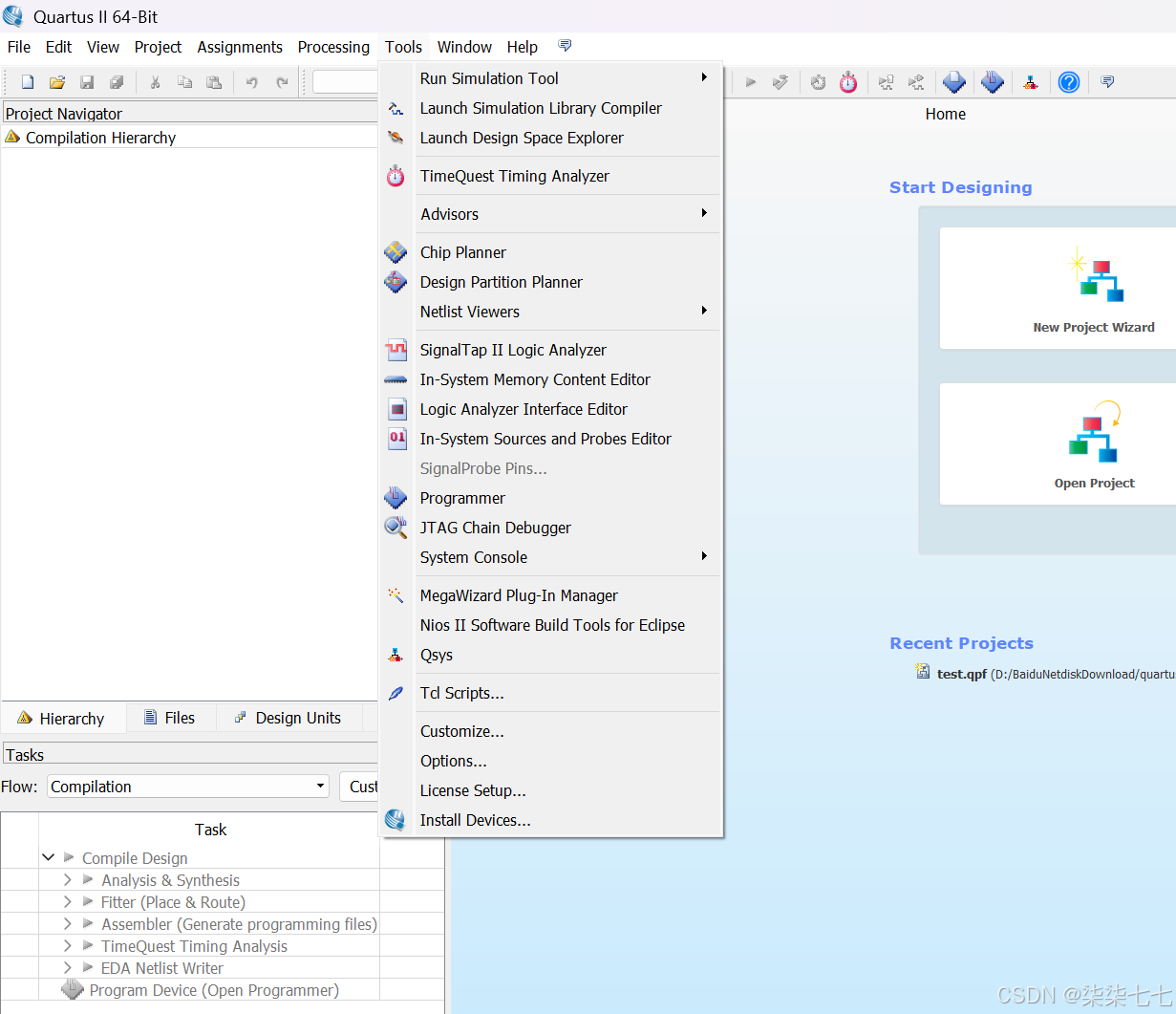The image size is (1176, 1014).
Task: Open the Project menu
Action: [x=158, y=47]
